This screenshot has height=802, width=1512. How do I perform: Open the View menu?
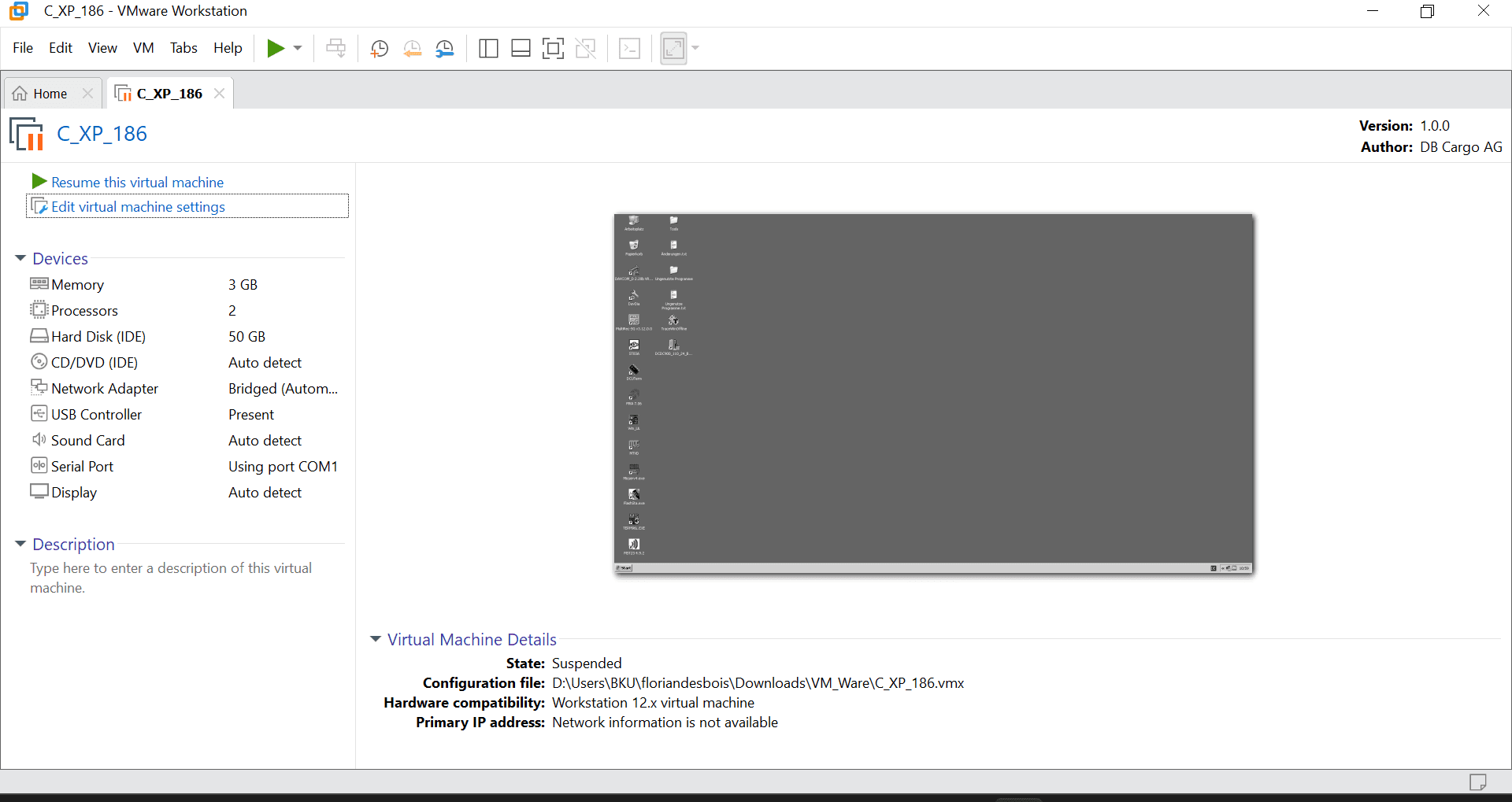pos(102,48)
